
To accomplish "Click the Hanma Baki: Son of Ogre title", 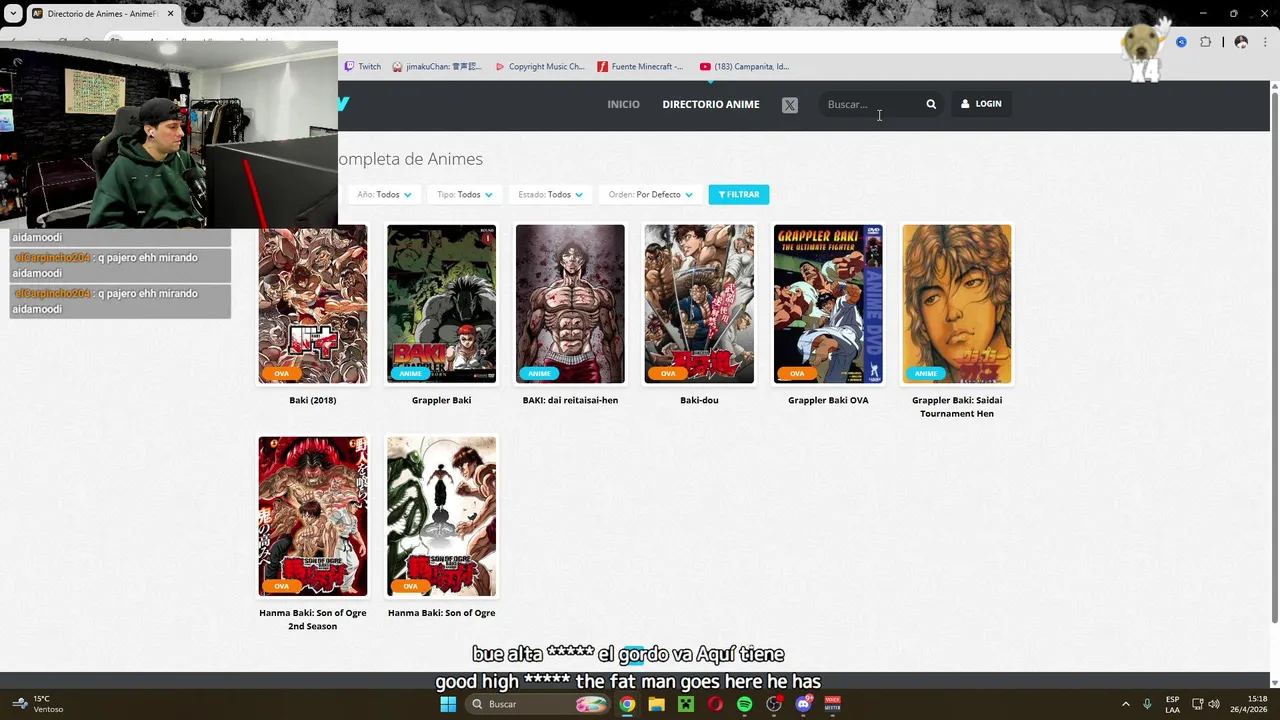I will [x=441, y=613].
